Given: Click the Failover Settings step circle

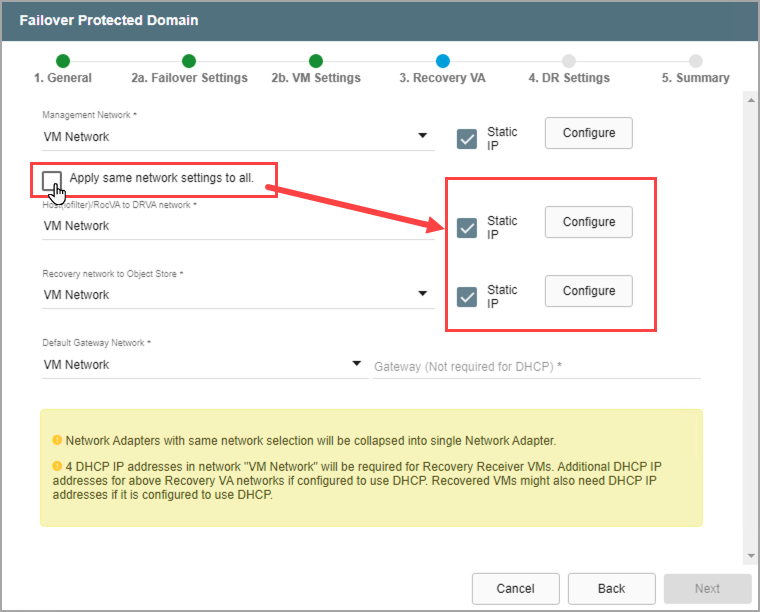Looking at the screenshot, I should tap(189, 61).
